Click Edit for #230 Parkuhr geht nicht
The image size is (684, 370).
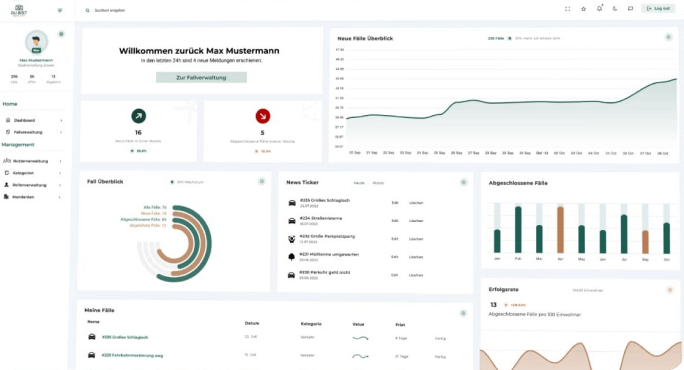tap(395, 275)
